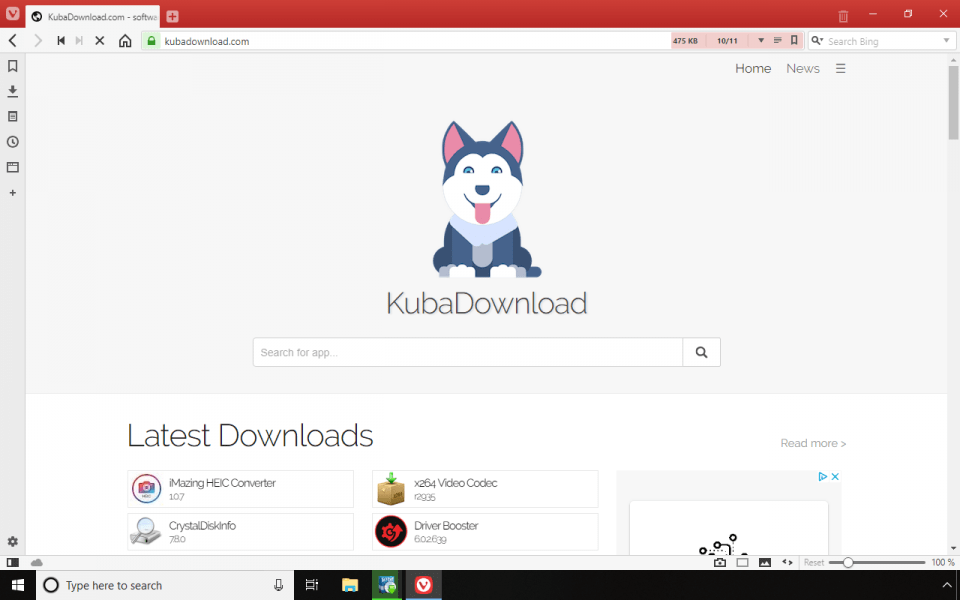
Task: Open the closed tabs trash can
Action: 843,16
